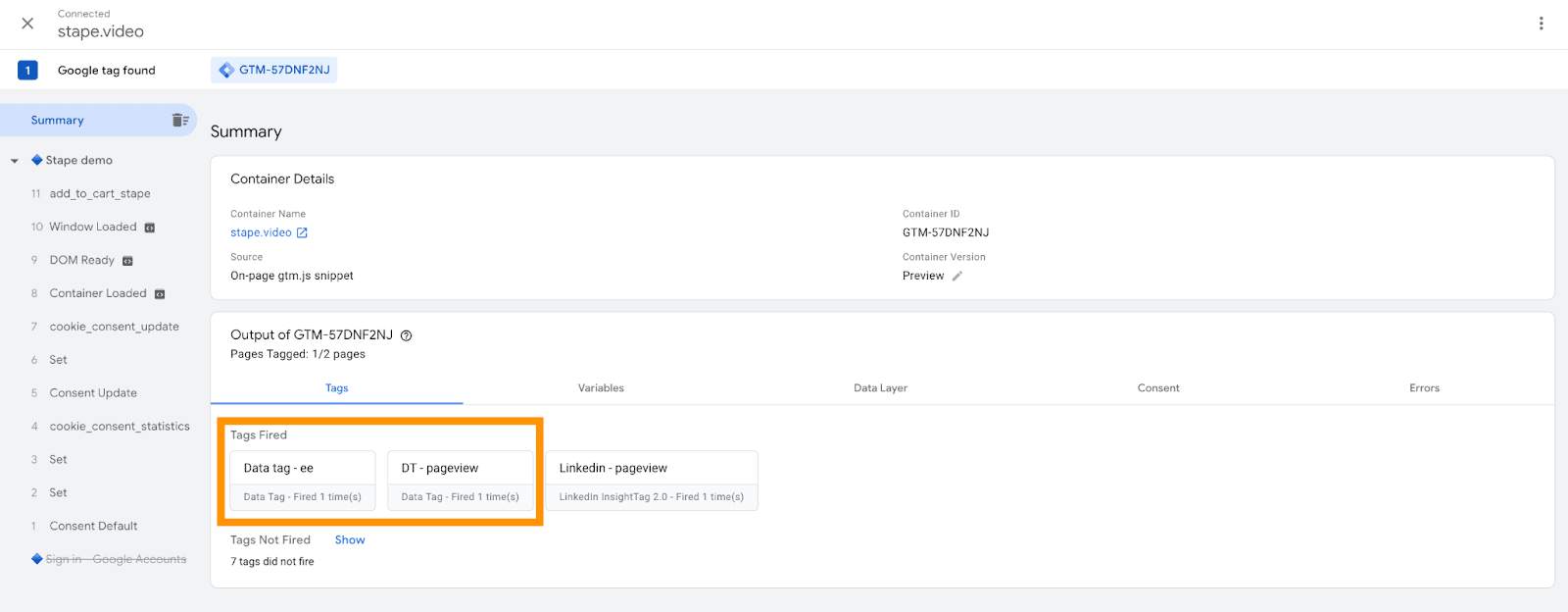
Task: Show the tags that did not fire
Action: click(x=350, y=540)
